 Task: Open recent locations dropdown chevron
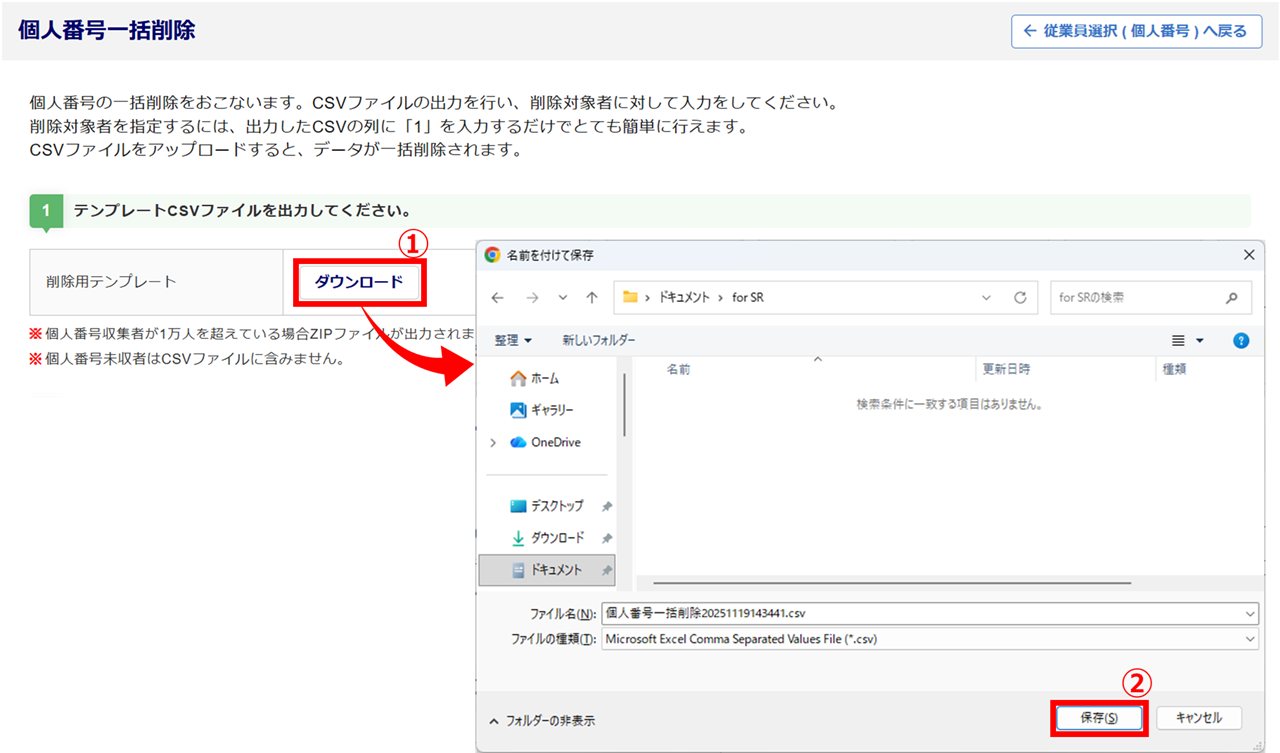pos(563,298)
